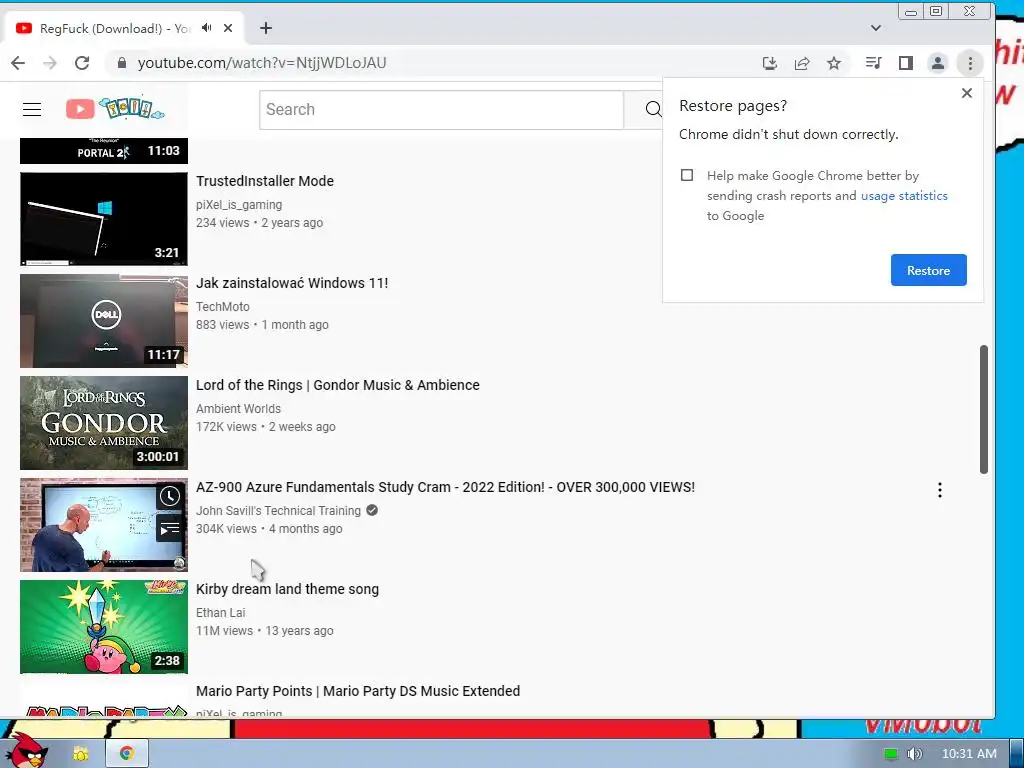This screenshot has height=768, width=1024.
Task: Open the media controls icon in toolbar
Action: coord(873,63)
